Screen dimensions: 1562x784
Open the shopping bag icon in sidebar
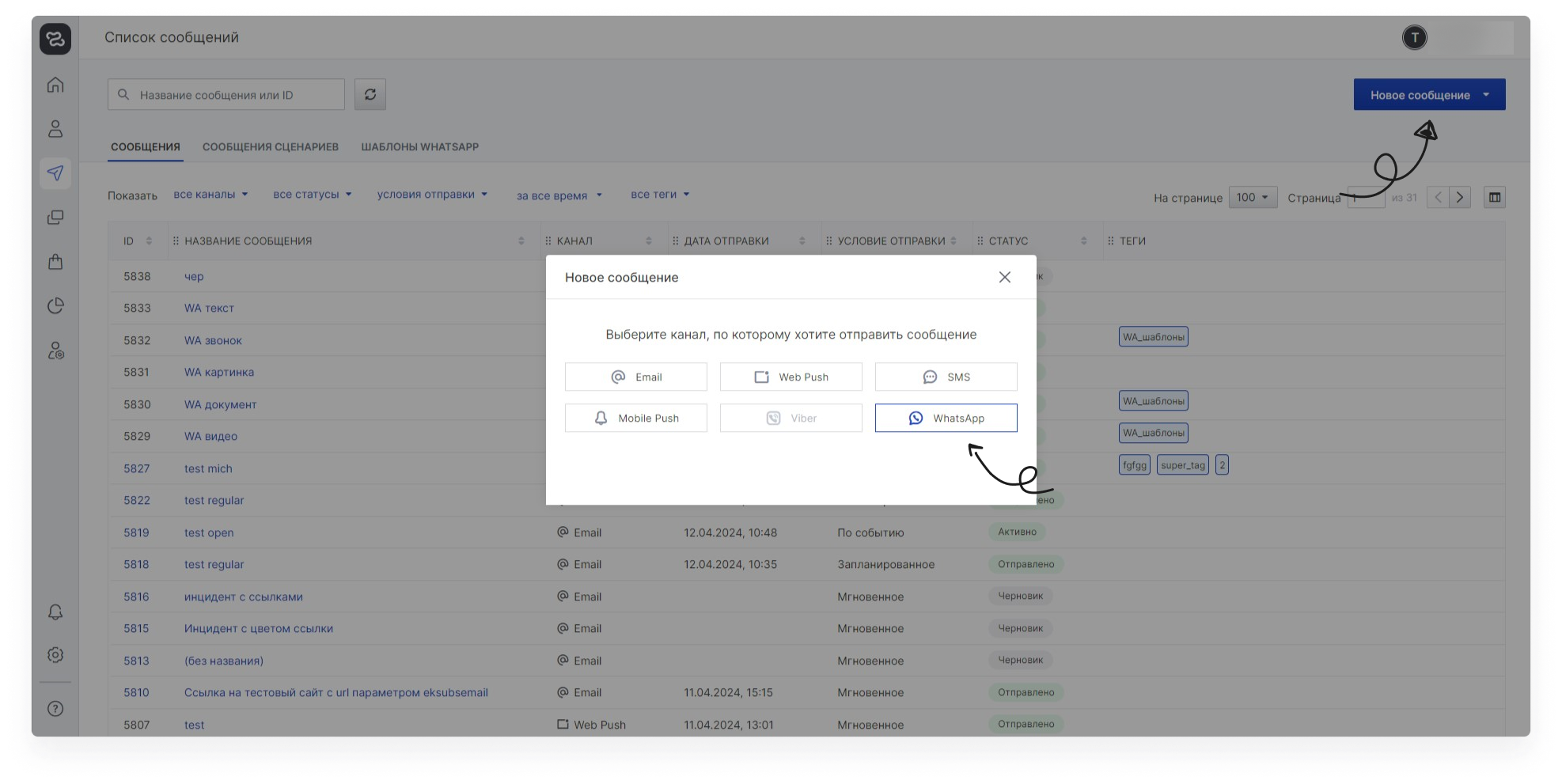[x=55, y=262]
